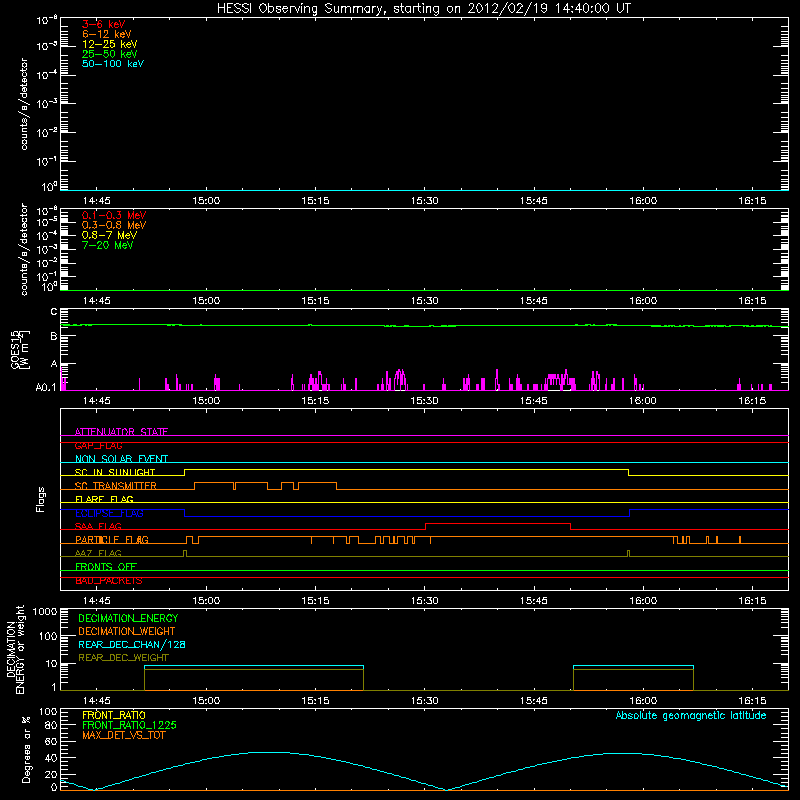Click the Absolute geomagnetic latitude label

691,715
